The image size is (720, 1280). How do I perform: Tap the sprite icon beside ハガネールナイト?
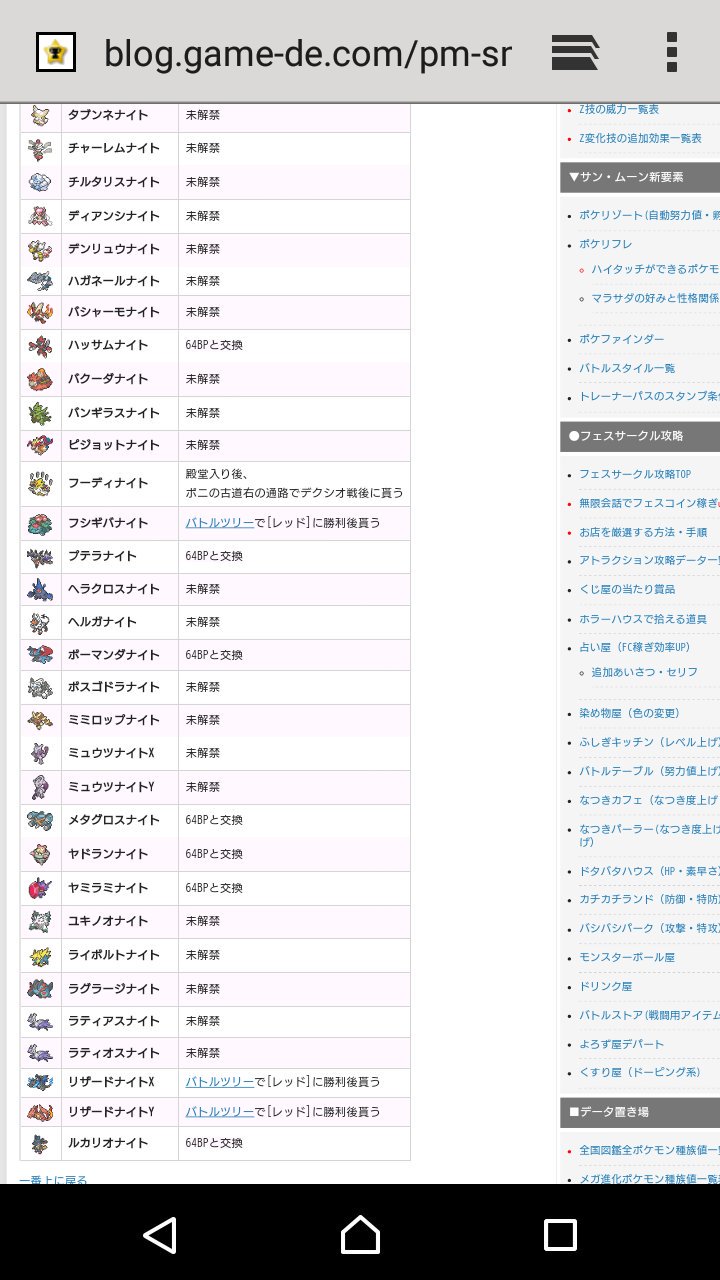[40, 281]
